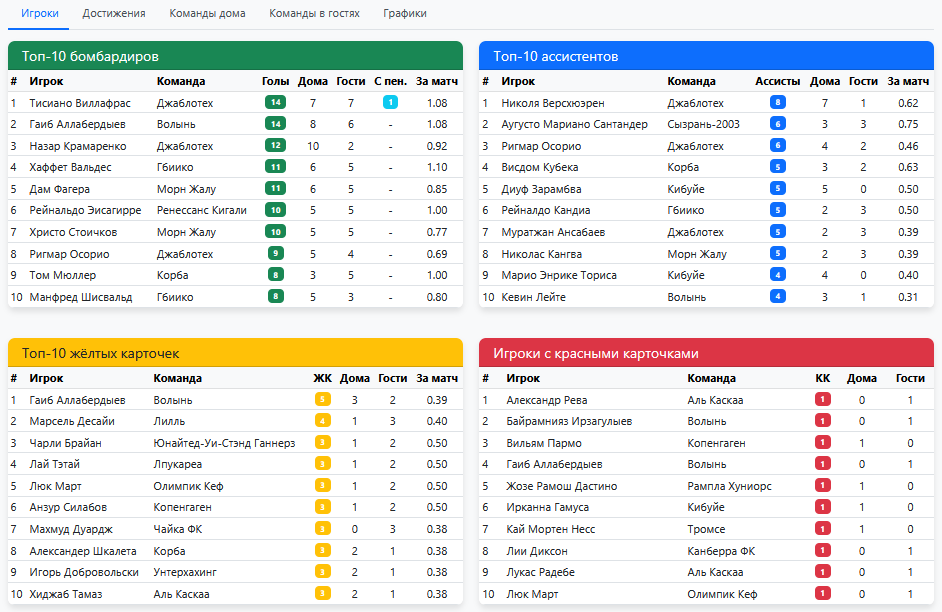Go to the Команды в гостях tab
Viewport: 942px width, 612px height.
click(314, 14)
